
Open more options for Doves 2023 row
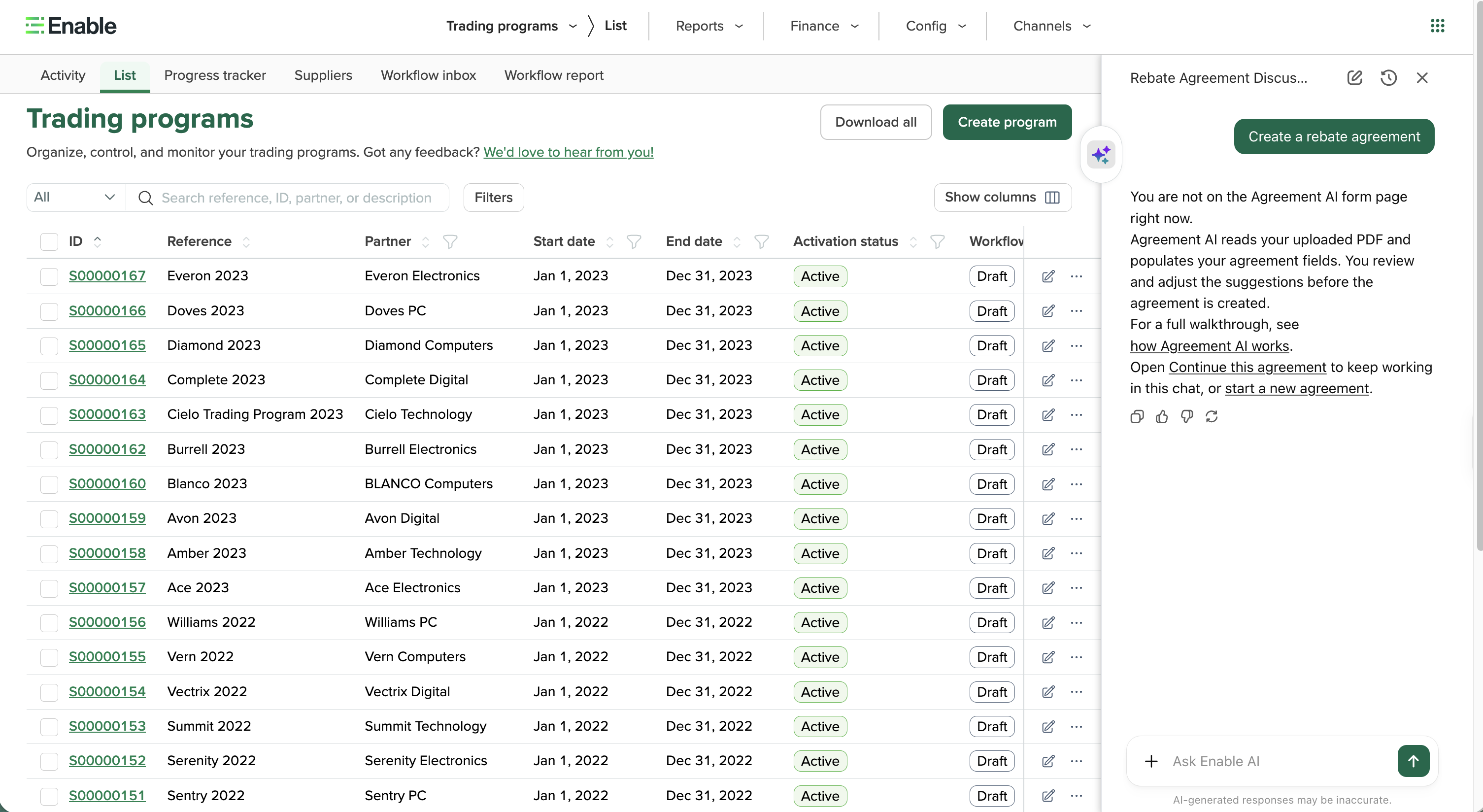pos(1077,311)
